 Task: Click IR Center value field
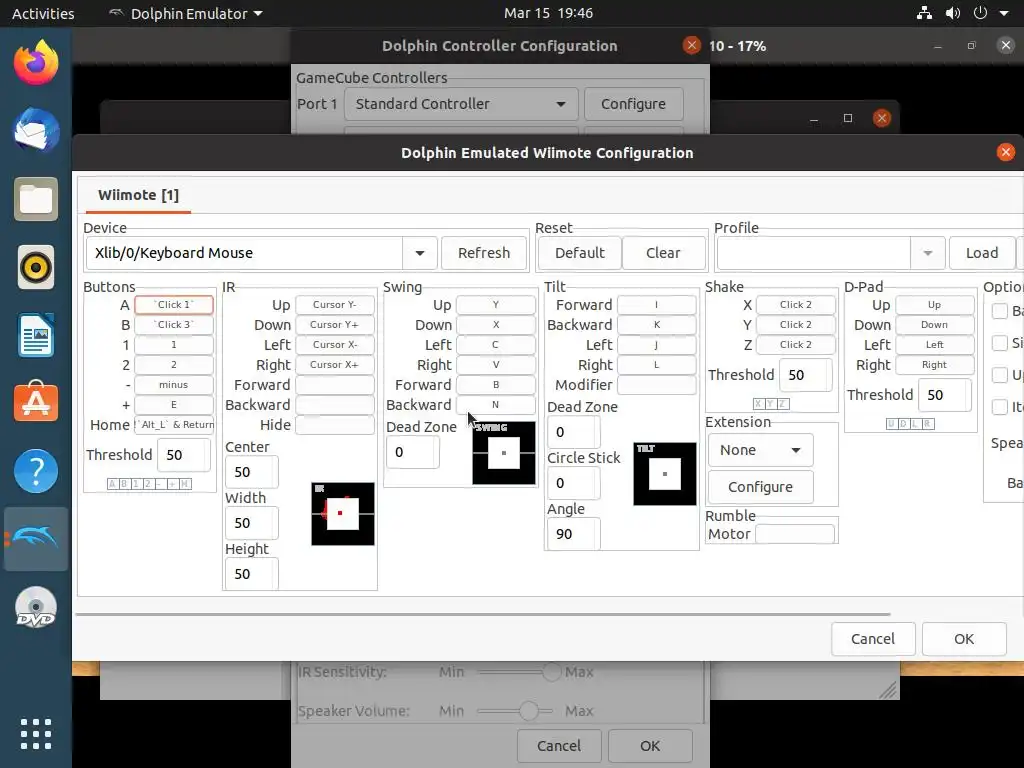tap(251, 472)
